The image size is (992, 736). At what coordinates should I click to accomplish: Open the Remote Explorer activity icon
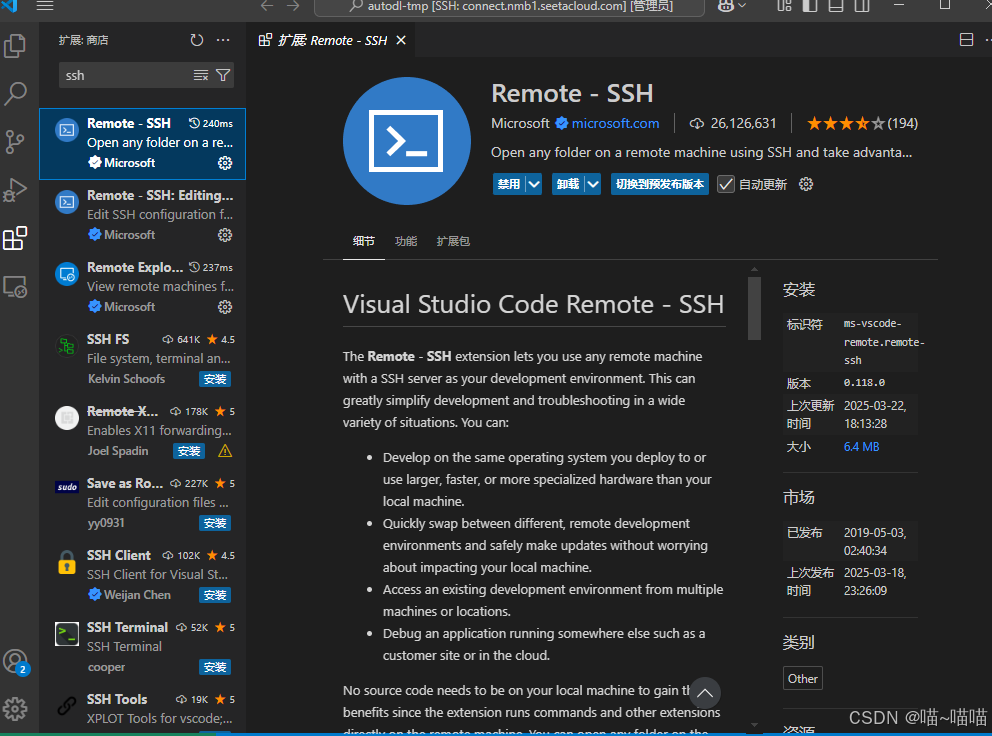pyautogui.click(x=15, y=287)
